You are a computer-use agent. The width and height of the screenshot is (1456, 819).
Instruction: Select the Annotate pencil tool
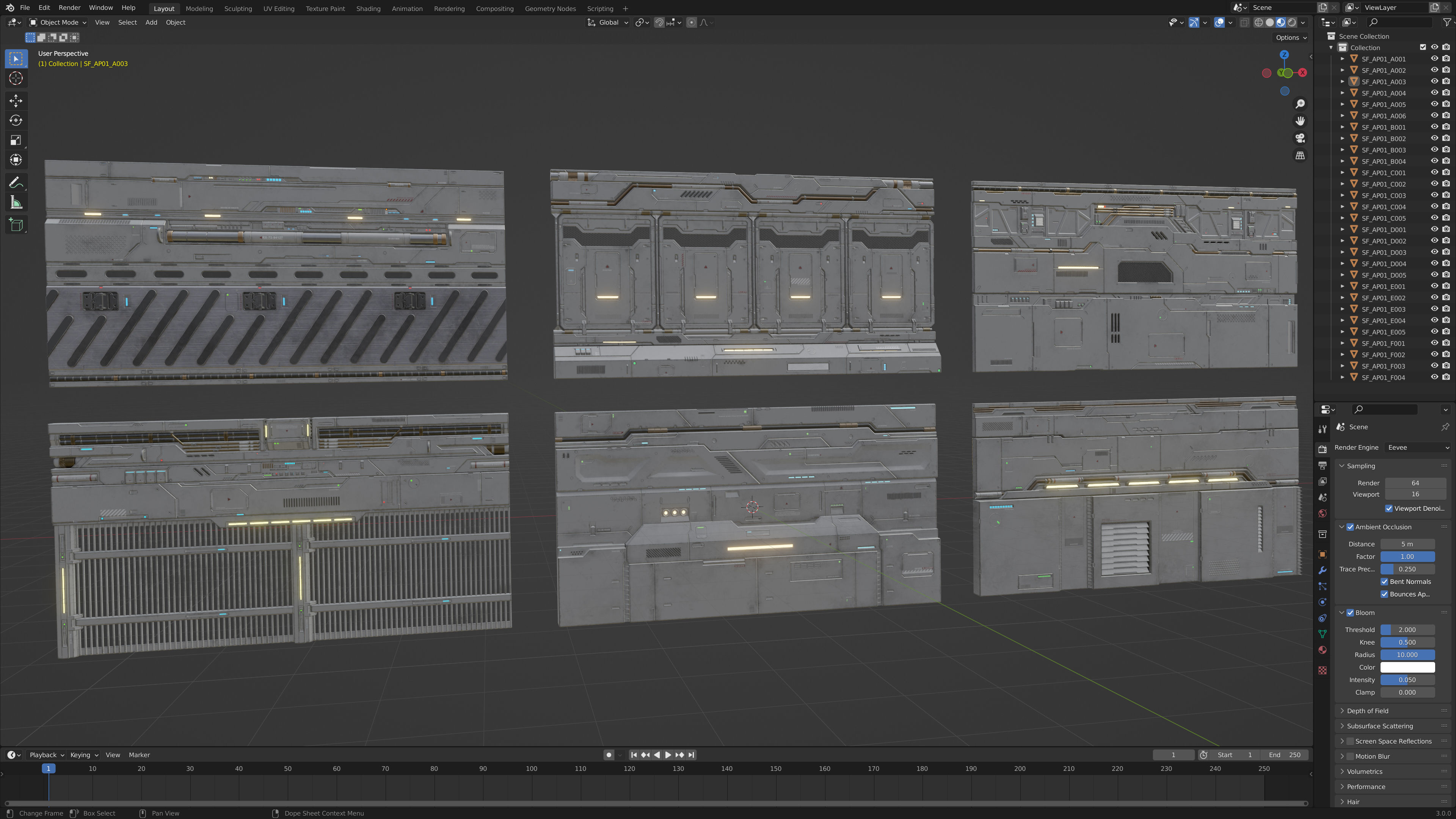16,182
